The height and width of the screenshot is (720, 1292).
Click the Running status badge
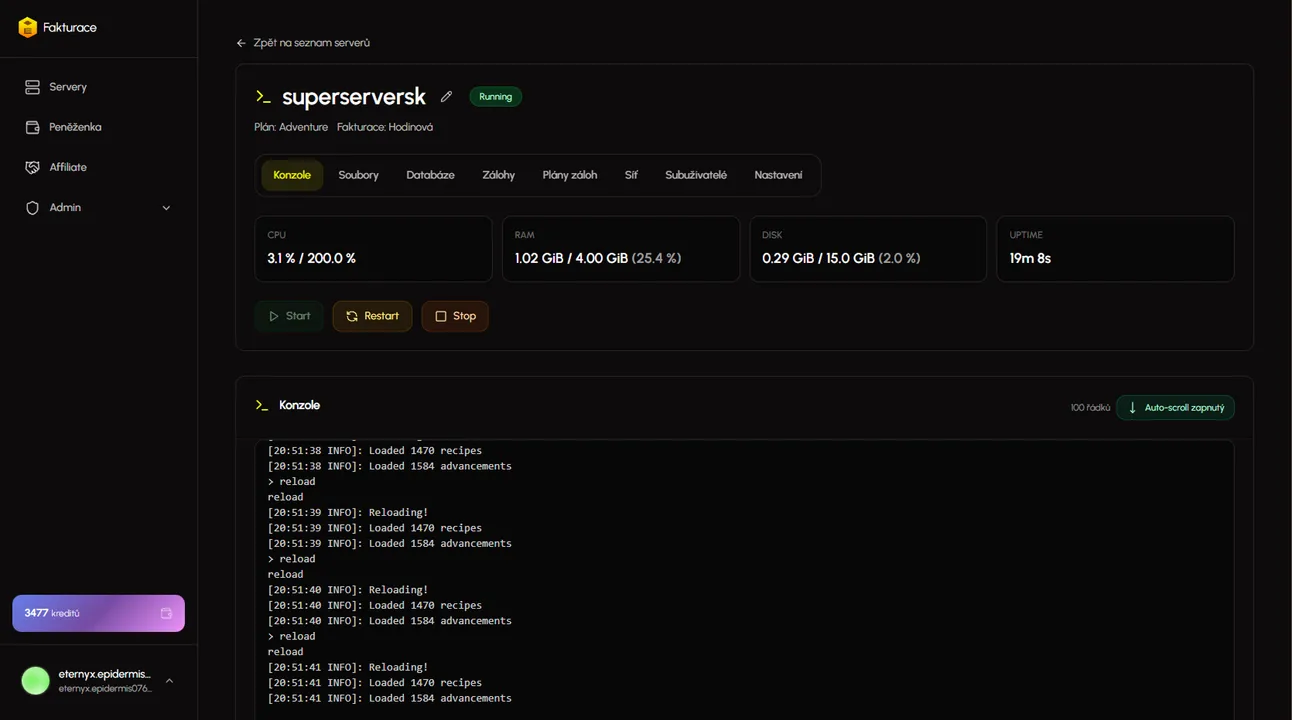[495, 97]
